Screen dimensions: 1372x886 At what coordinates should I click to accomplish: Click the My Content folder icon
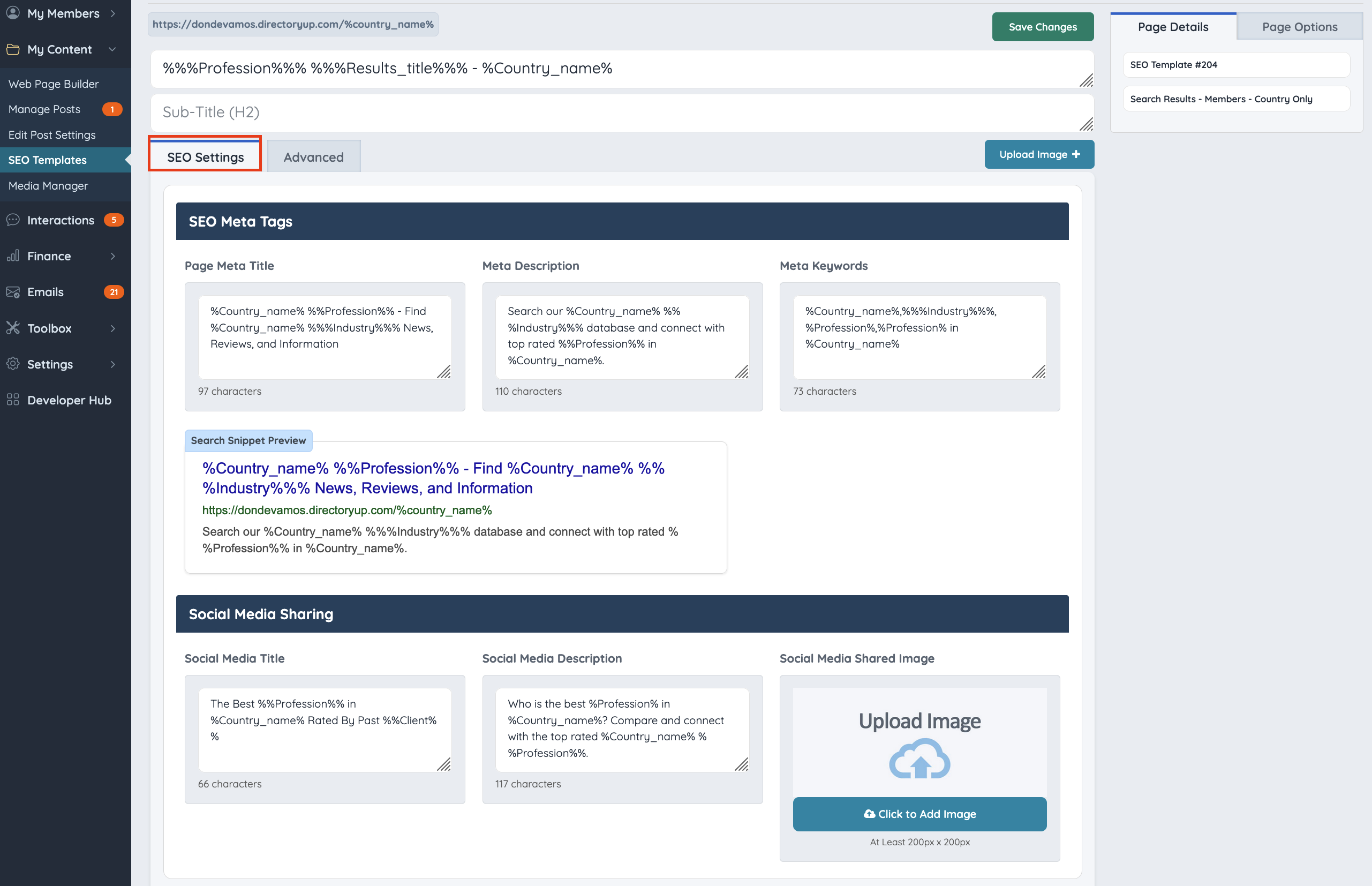(x=13, y=49)
